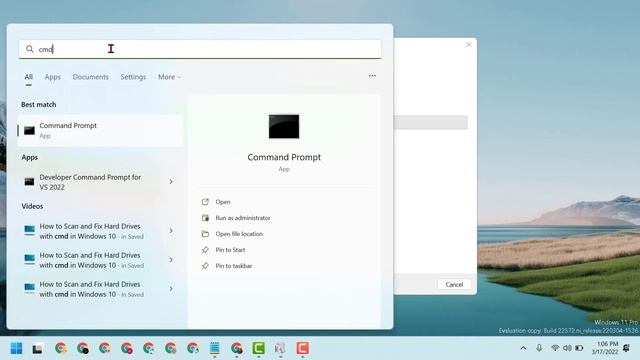Open the gray archive taskbar icon
This screenshot has width=640, height=360.
click(x=280, y=349)
